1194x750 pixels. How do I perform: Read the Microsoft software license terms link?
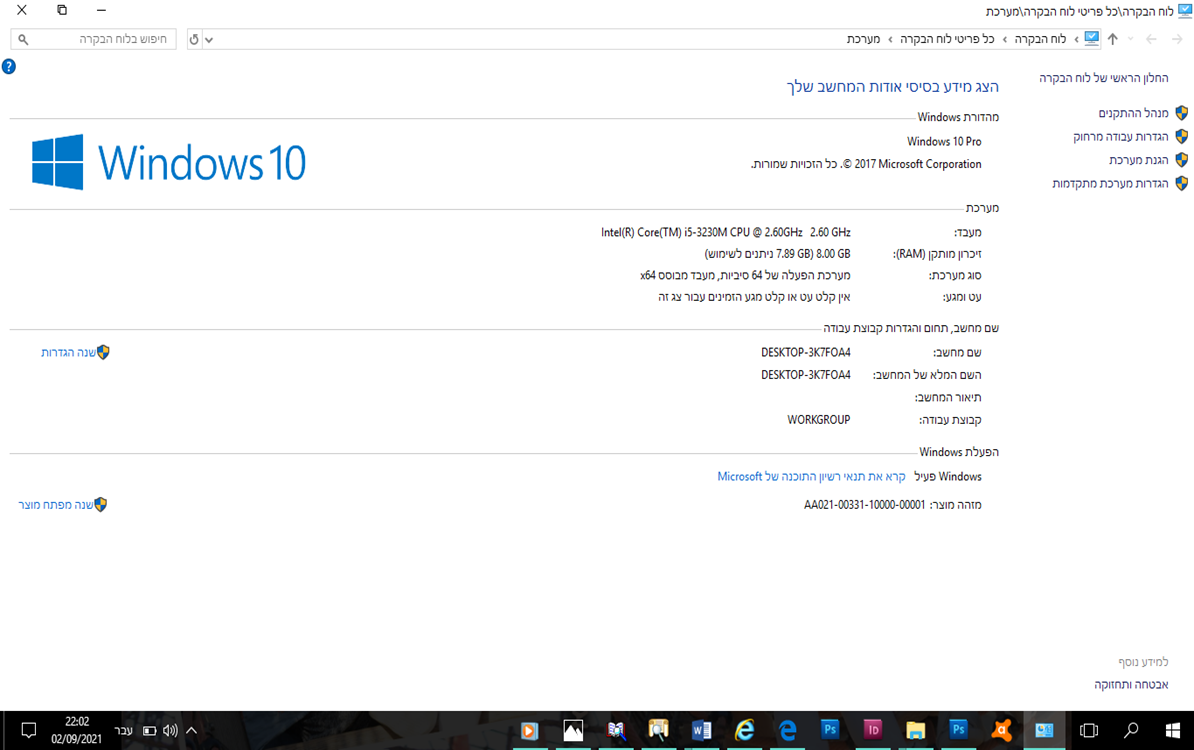tap(811, 477)
